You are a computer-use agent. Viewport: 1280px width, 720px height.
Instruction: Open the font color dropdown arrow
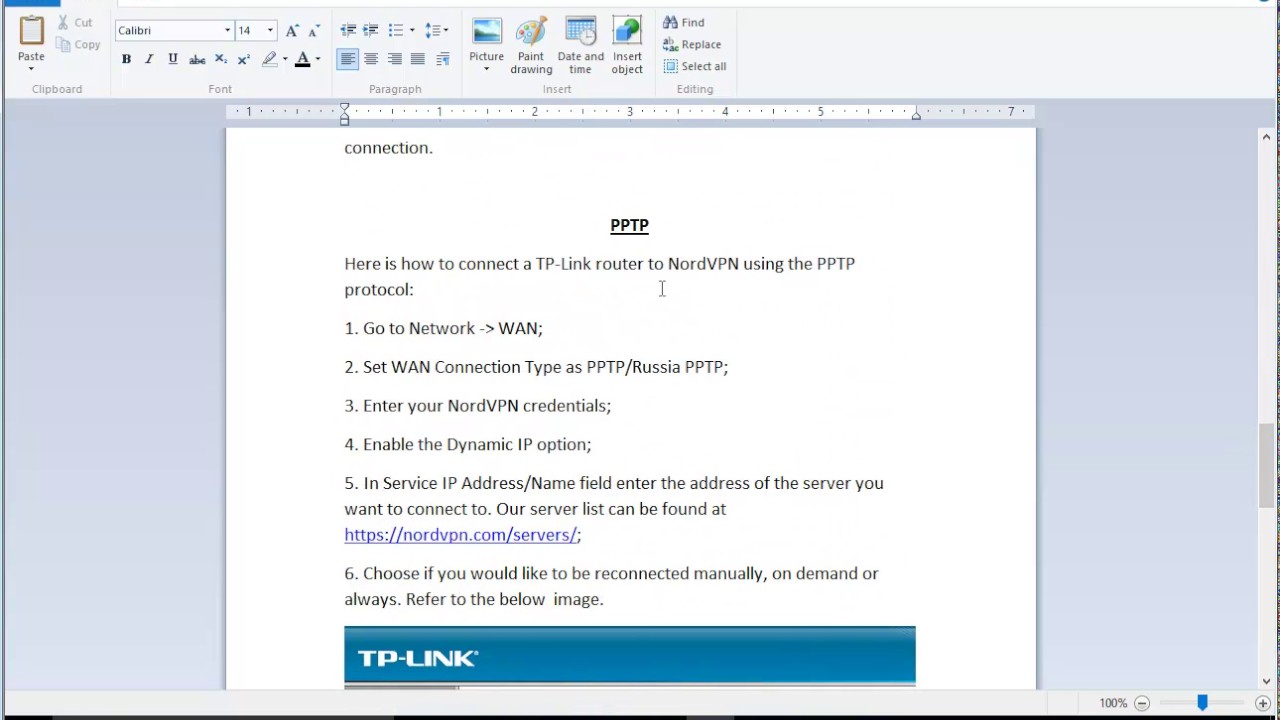(318, 59)
